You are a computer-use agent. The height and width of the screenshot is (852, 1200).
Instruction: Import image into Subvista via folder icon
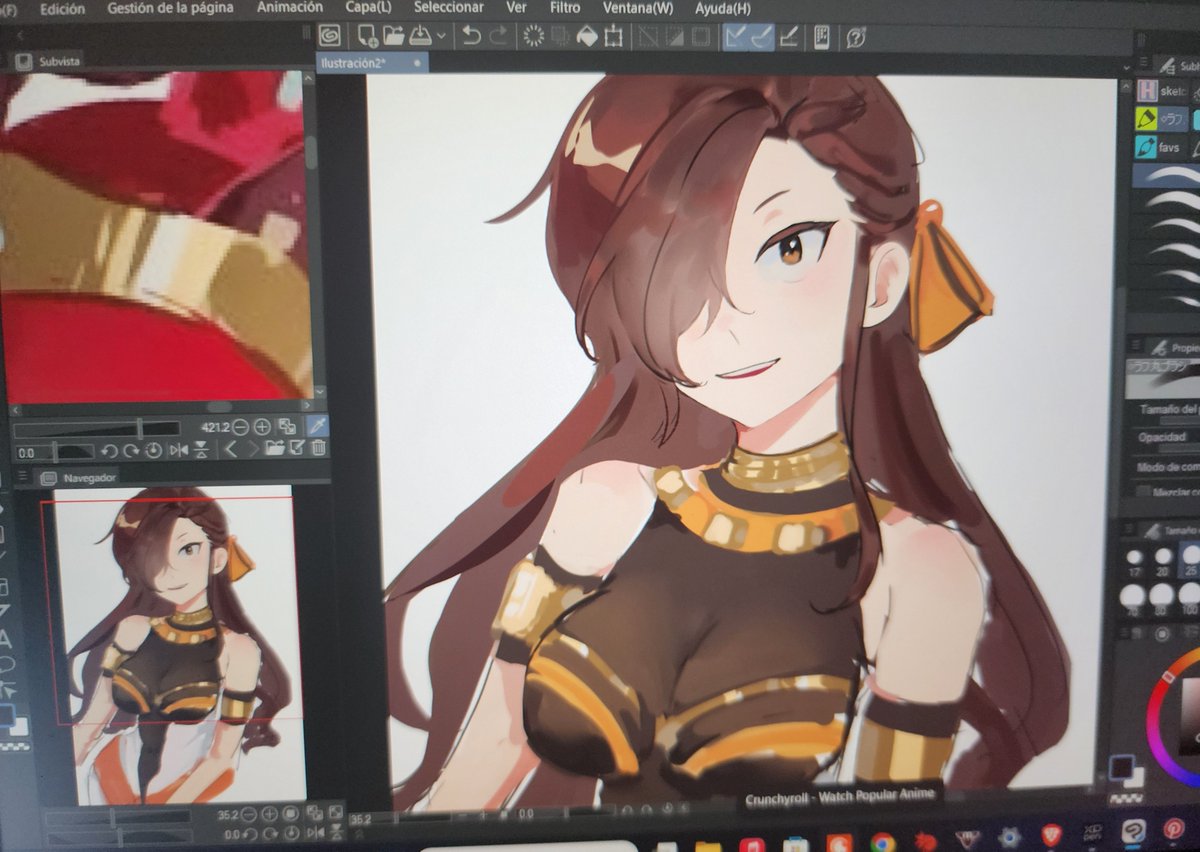[x=275, y=449]
